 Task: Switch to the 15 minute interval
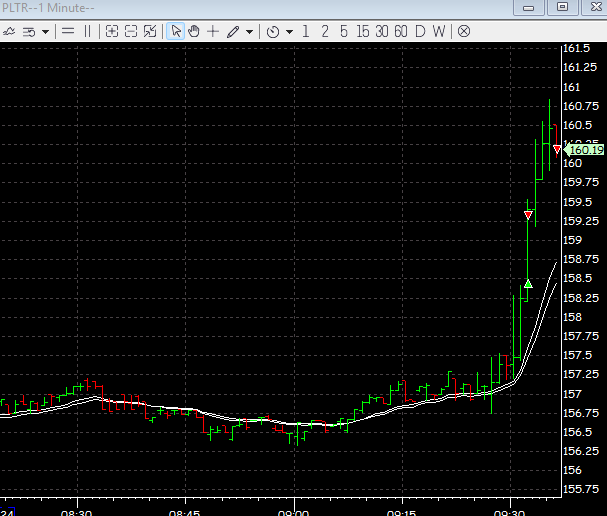[363, 31]
